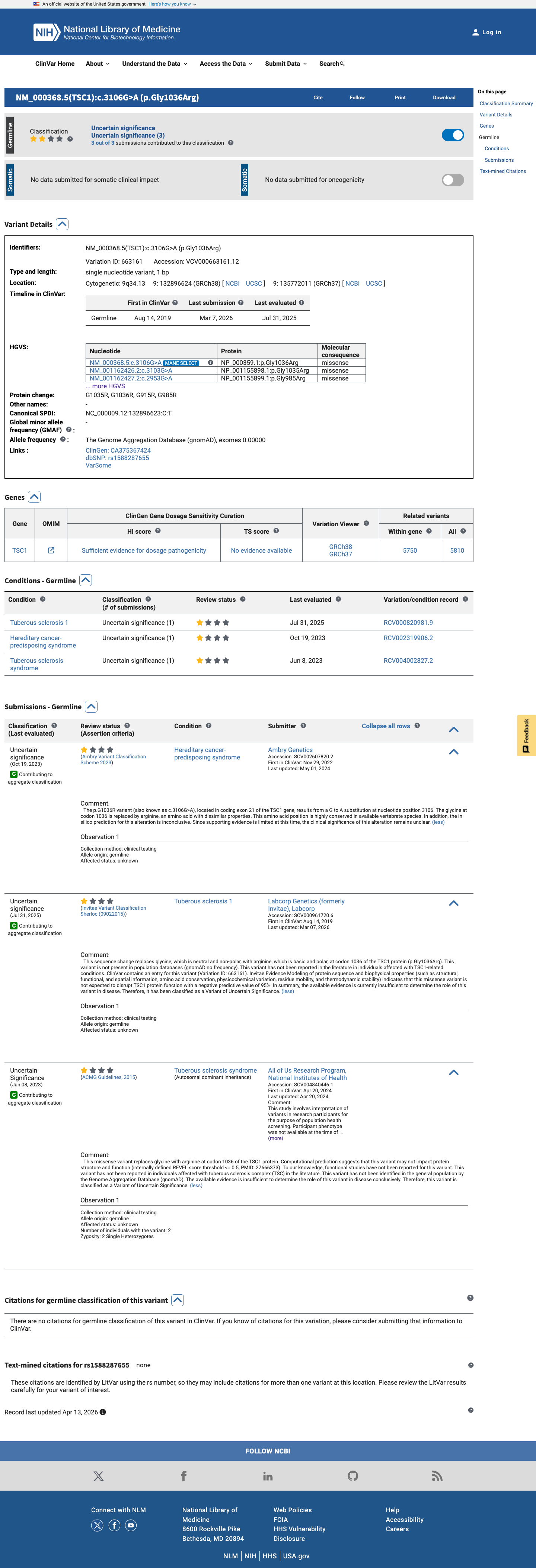Open the Access the Data menu
Image resolution: width=536 pixels, height=1568 pixels.
coord(226,64)
